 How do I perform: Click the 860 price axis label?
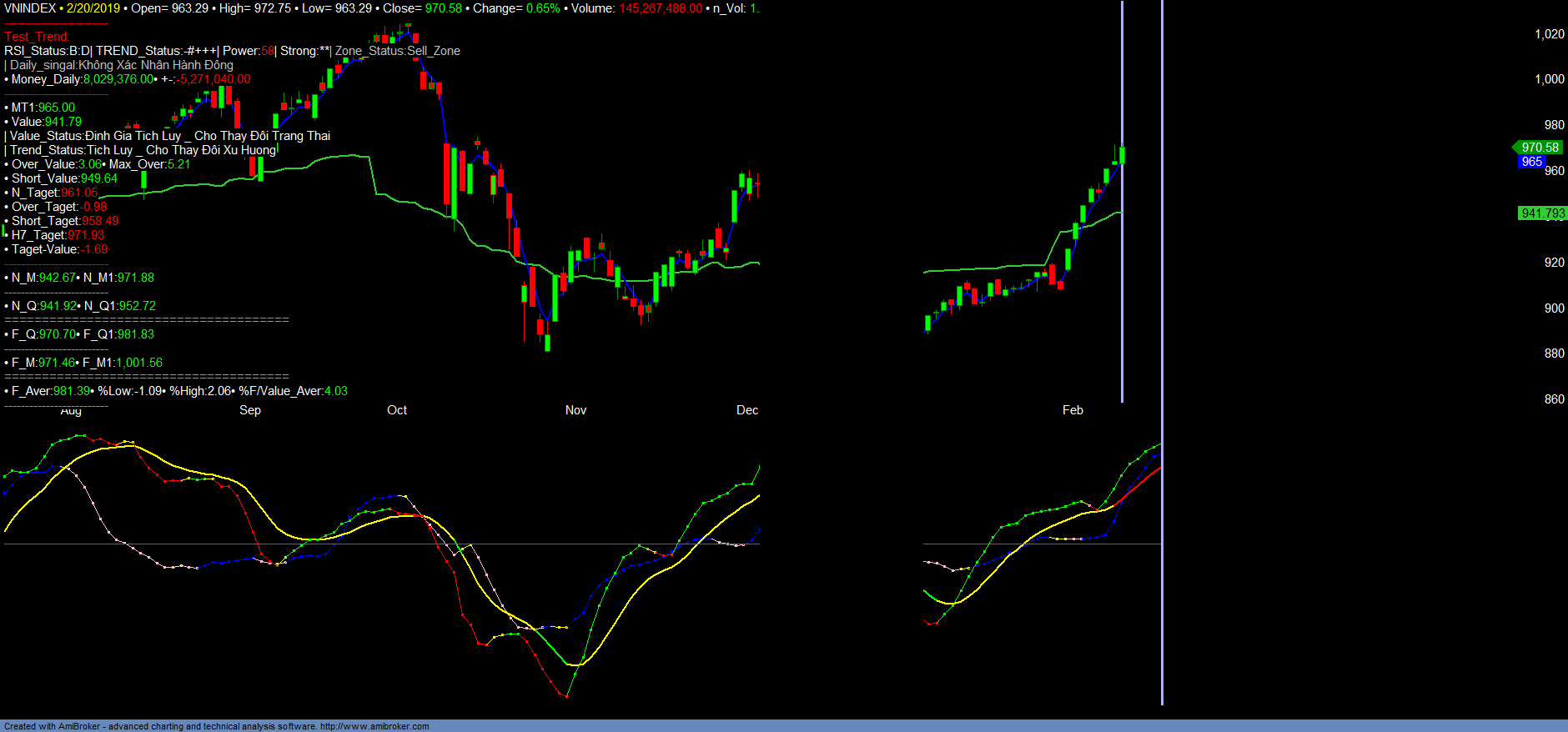1555,399
